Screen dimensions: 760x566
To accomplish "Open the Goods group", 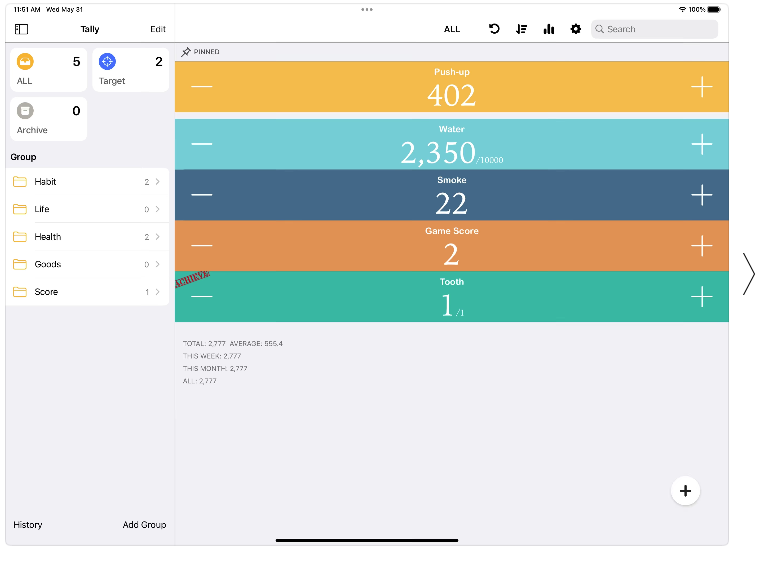I will point(87,265).
